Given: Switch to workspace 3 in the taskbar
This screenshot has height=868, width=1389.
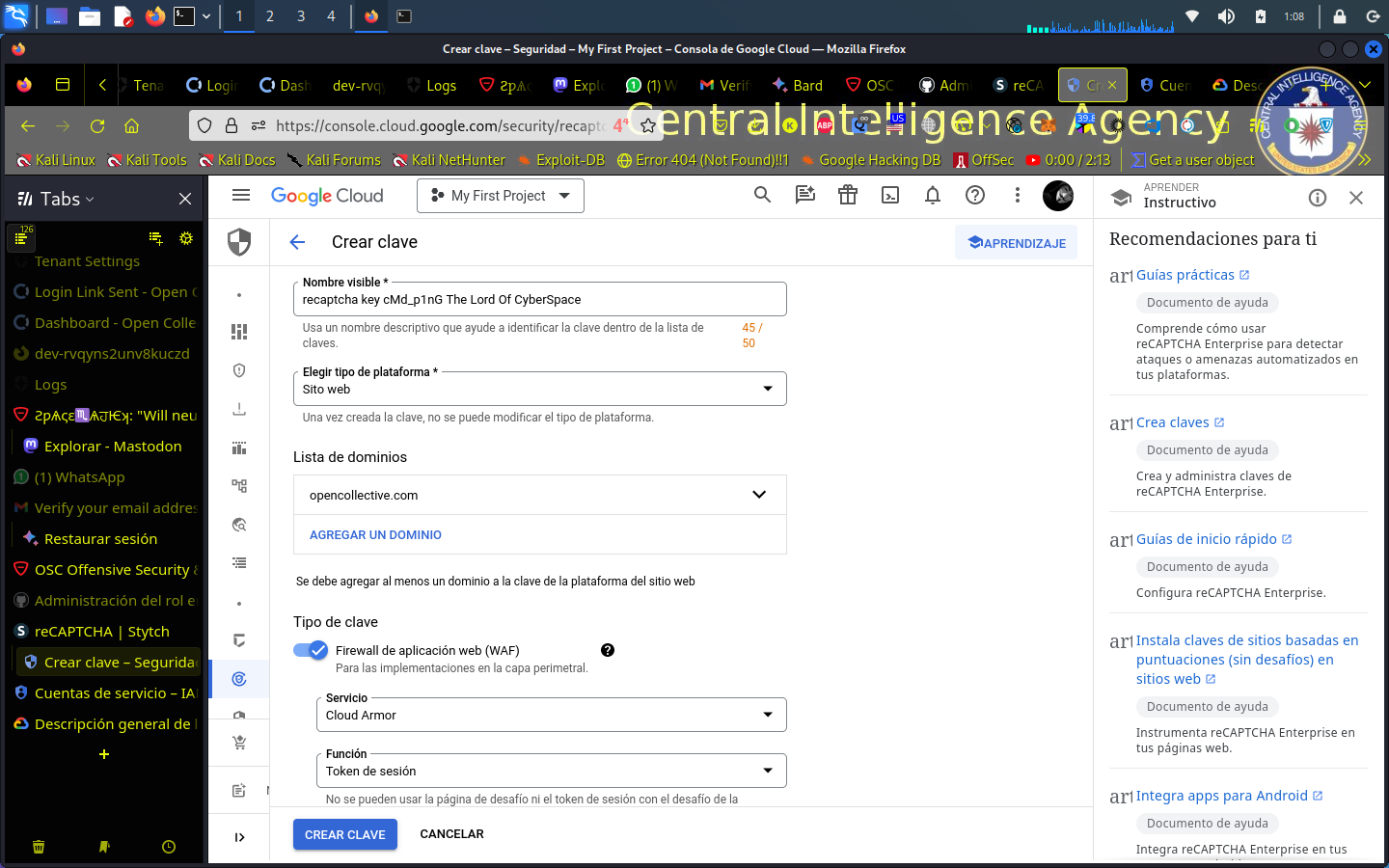Looking at the screenshot, I should point(301,16).
